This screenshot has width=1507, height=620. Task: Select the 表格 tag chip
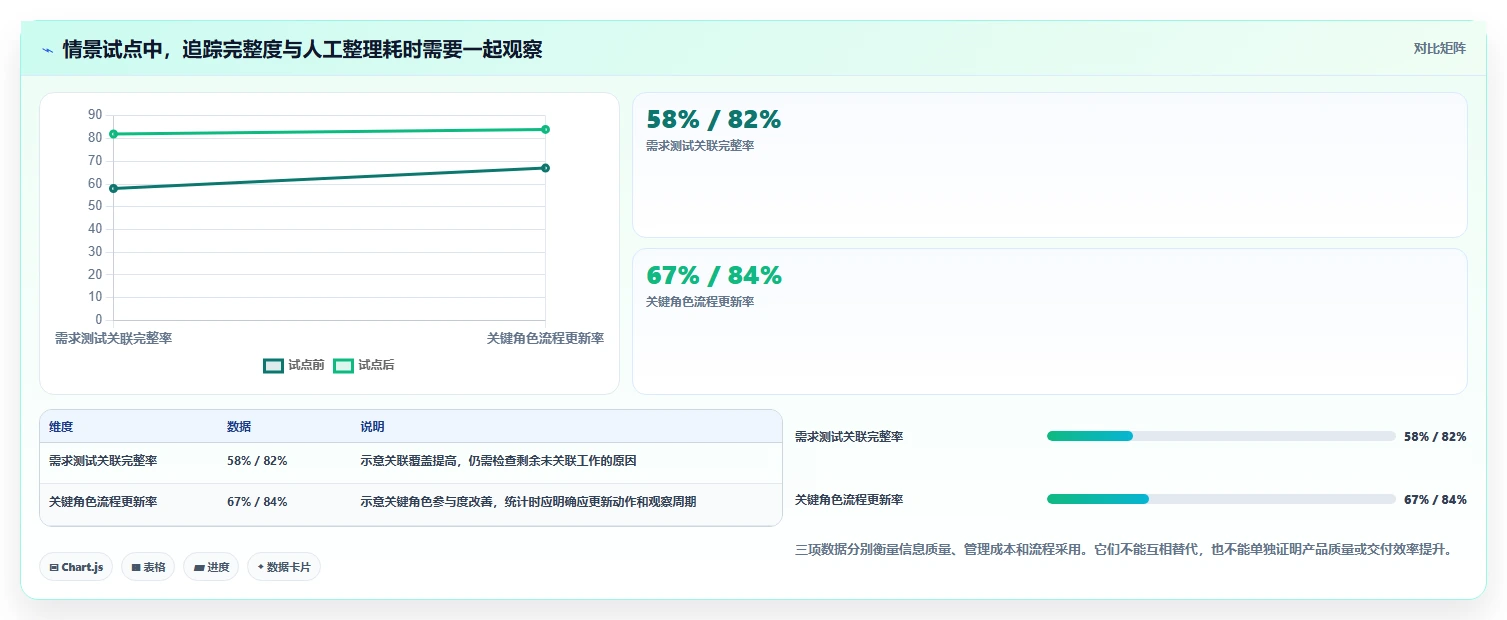[x=148, y=567]
